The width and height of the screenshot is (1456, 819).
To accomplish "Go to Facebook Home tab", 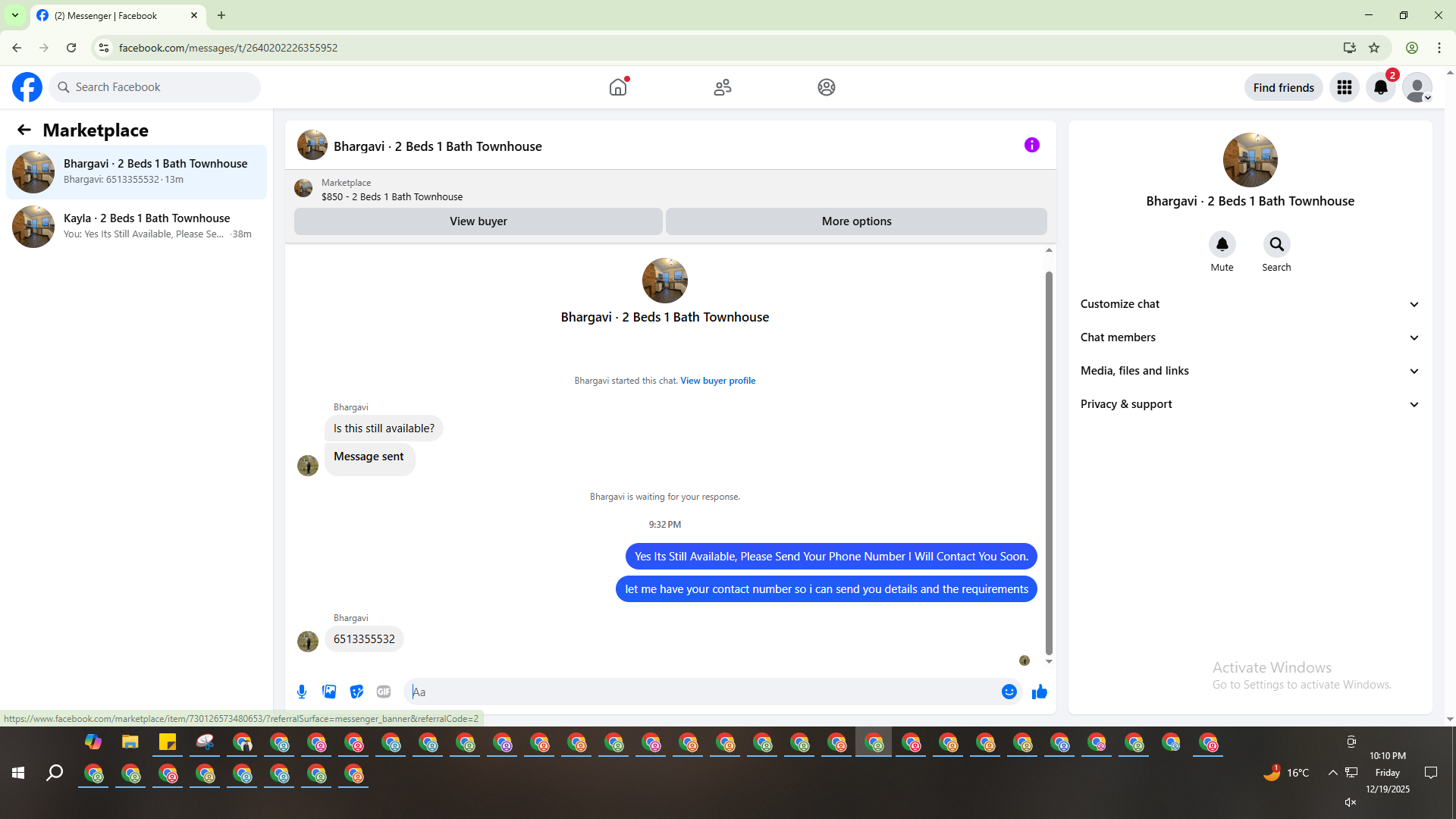I will point(618,87).
